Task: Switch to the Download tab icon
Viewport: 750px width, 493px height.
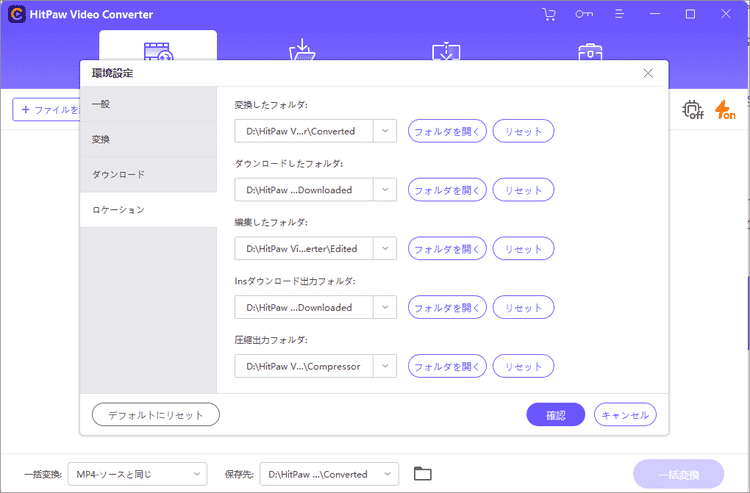Action: 302,50
